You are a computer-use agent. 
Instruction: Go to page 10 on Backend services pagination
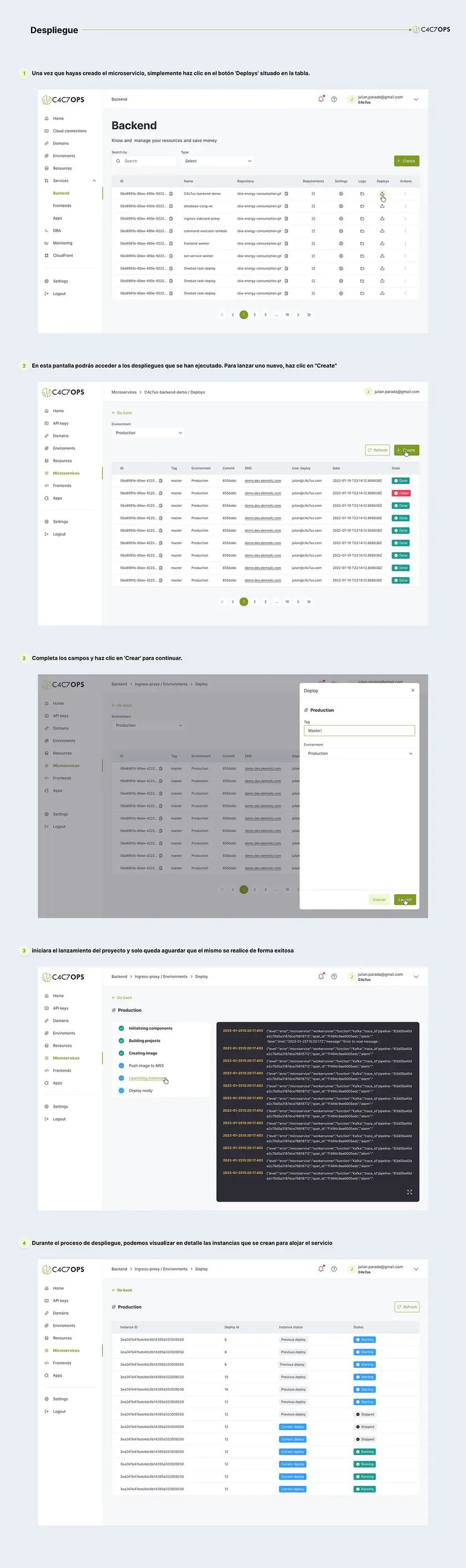pyautogui.click(x=287, y=315)
